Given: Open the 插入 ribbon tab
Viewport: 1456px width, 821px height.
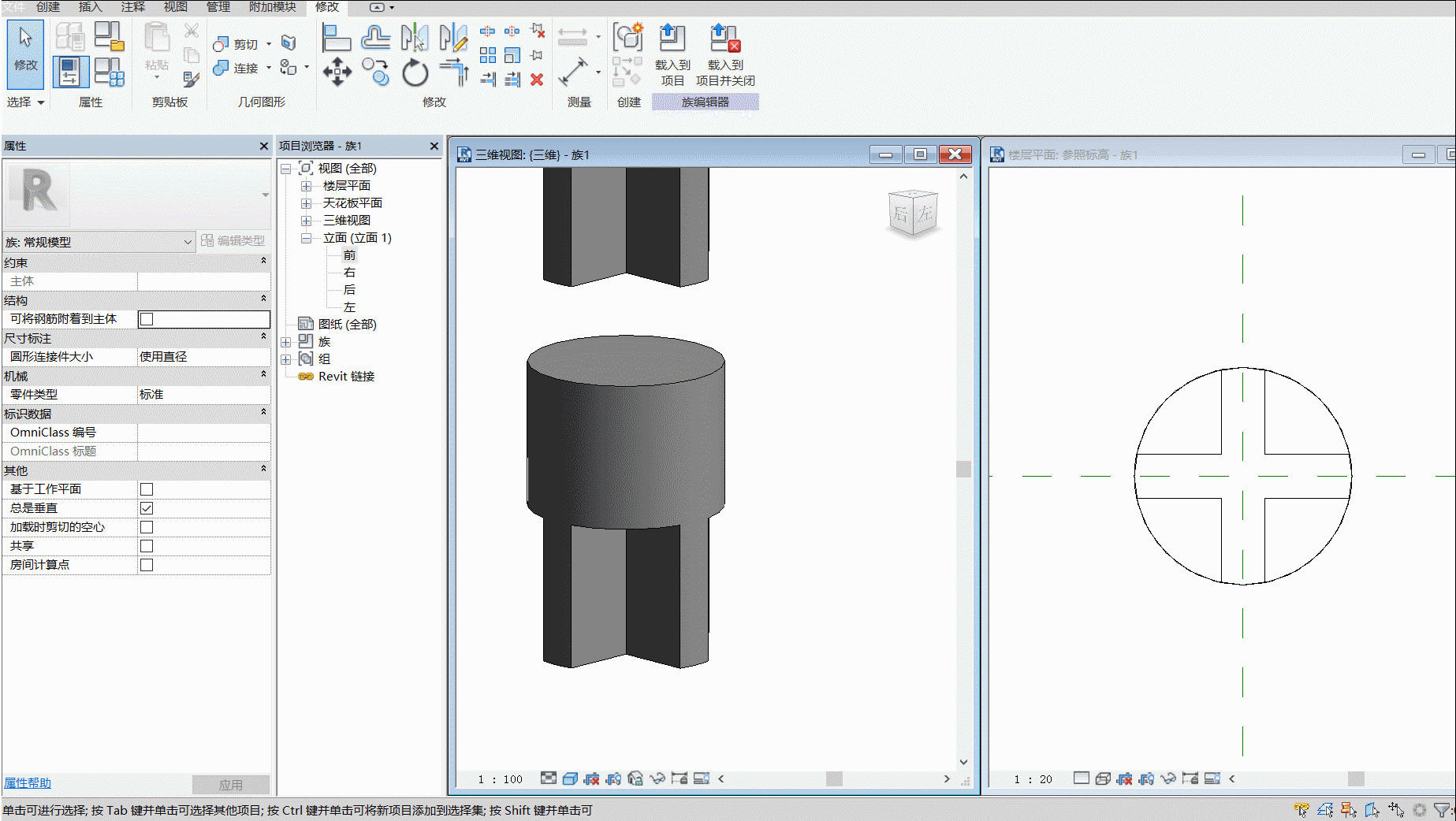Looking at the screenshot, I should tap(91, 7).
